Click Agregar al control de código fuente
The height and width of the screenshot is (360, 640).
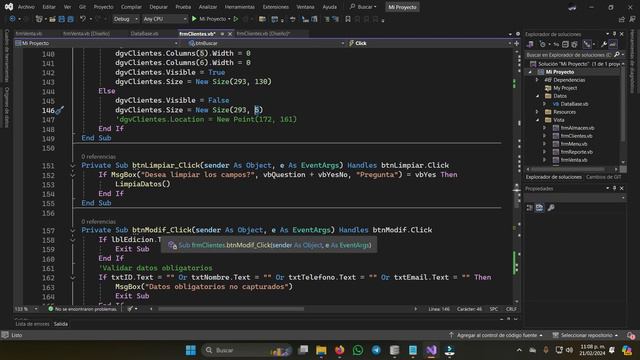pos(496,335)
